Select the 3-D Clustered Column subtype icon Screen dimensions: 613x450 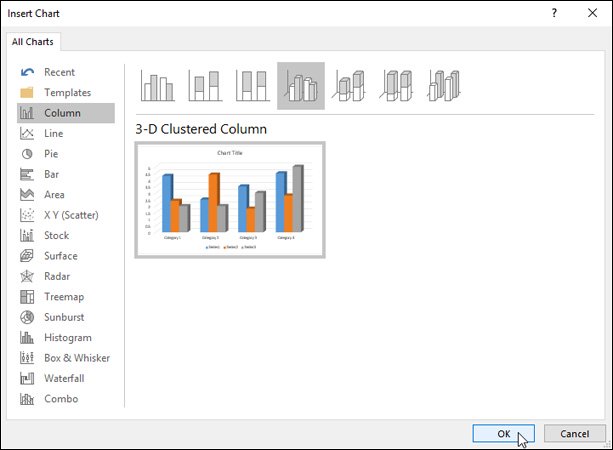point(300,87)
